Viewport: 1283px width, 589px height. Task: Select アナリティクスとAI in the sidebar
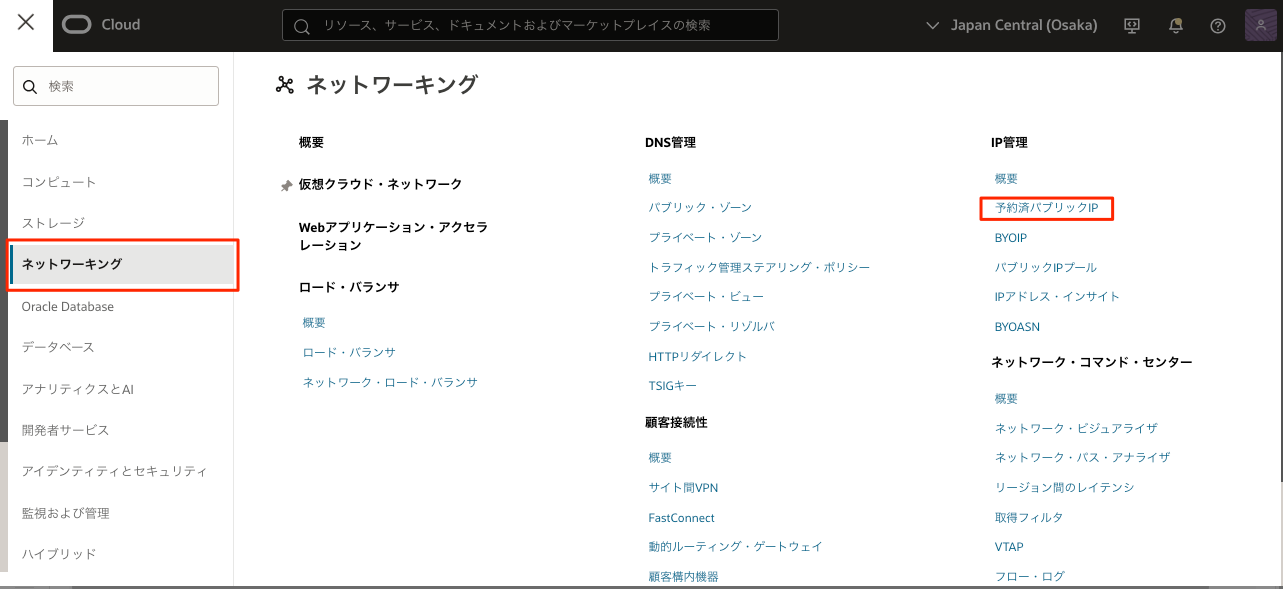[78, 389]
